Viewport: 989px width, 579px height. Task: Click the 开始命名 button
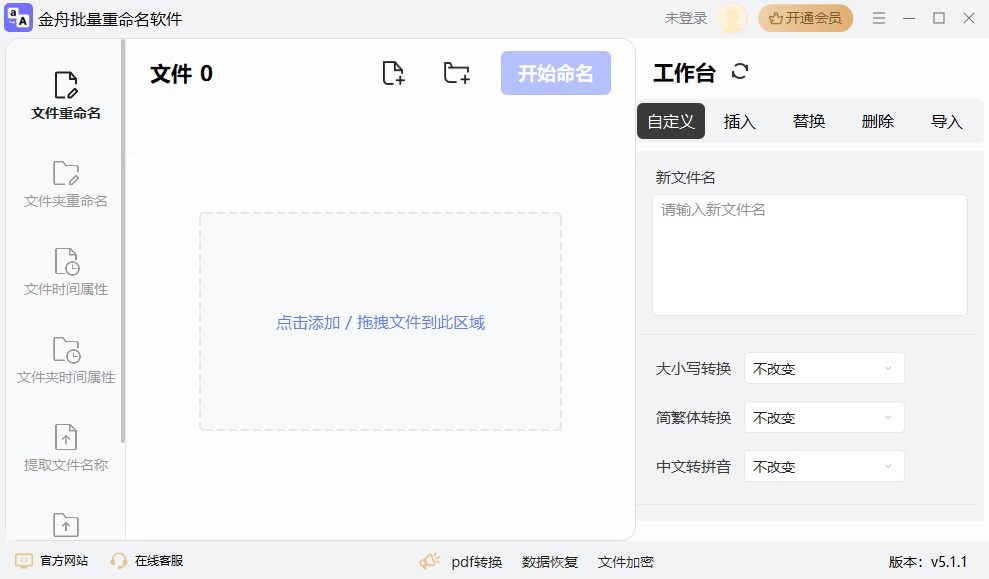coord(556,72)
